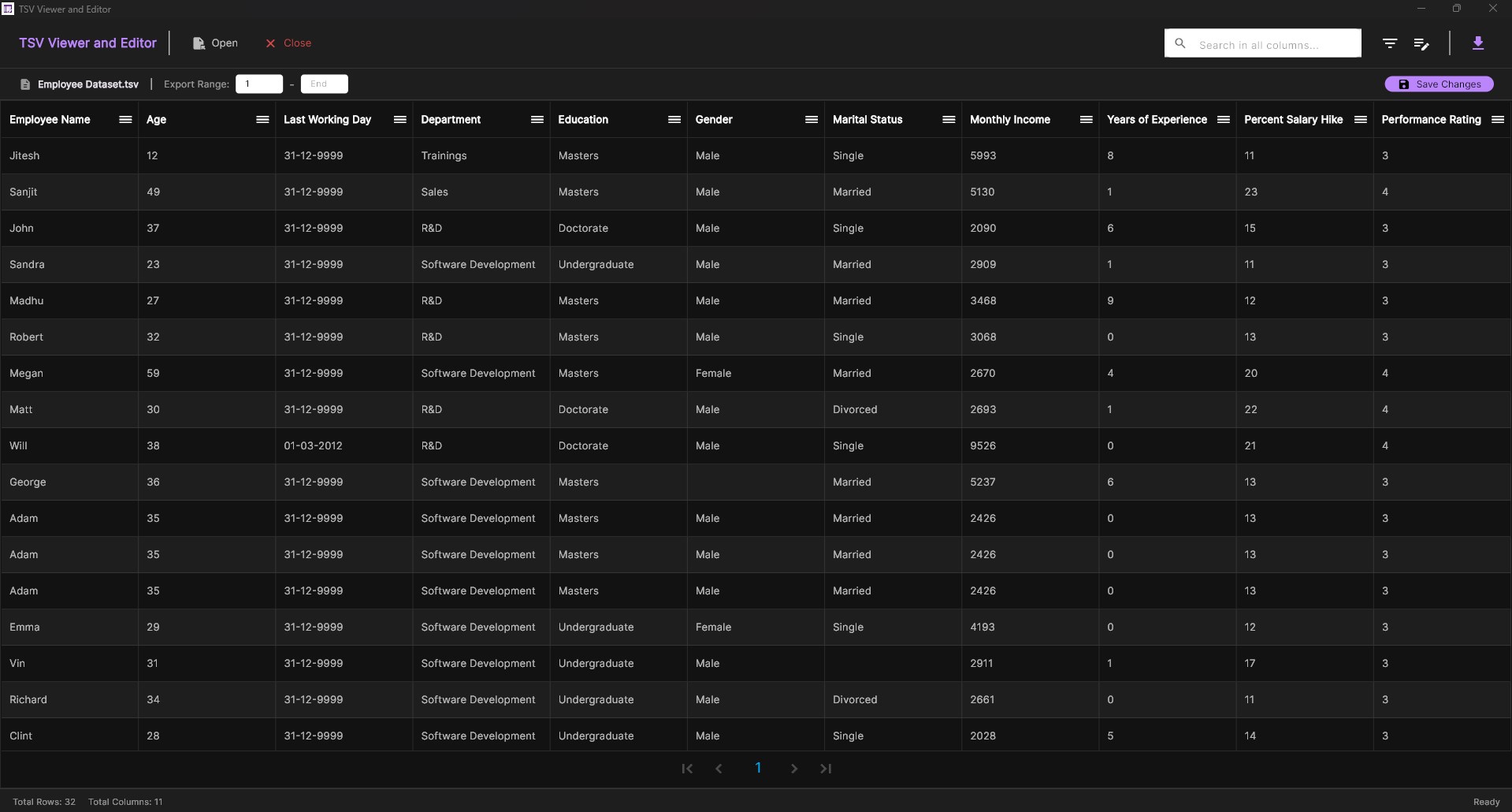Open the Years of Experience column menu
Viewport: 1512px width, 812px height.
(1223, 120)
